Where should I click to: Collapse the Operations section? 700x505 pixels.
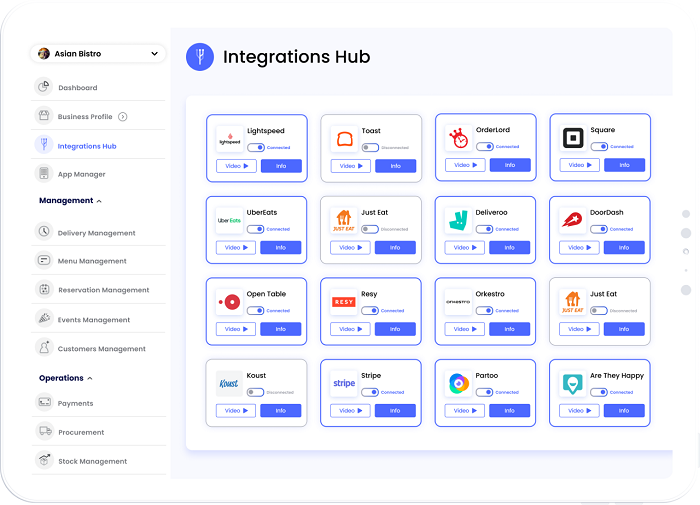pos(90,378)
